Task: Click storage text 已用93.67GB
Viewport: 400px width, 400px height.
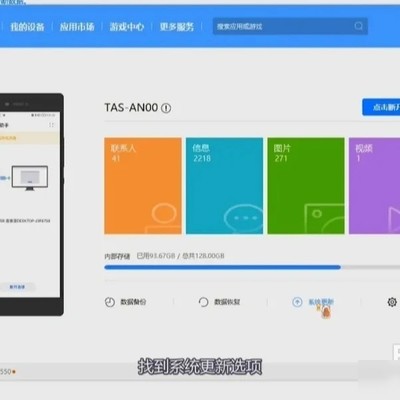Action: tap(156, 256)
